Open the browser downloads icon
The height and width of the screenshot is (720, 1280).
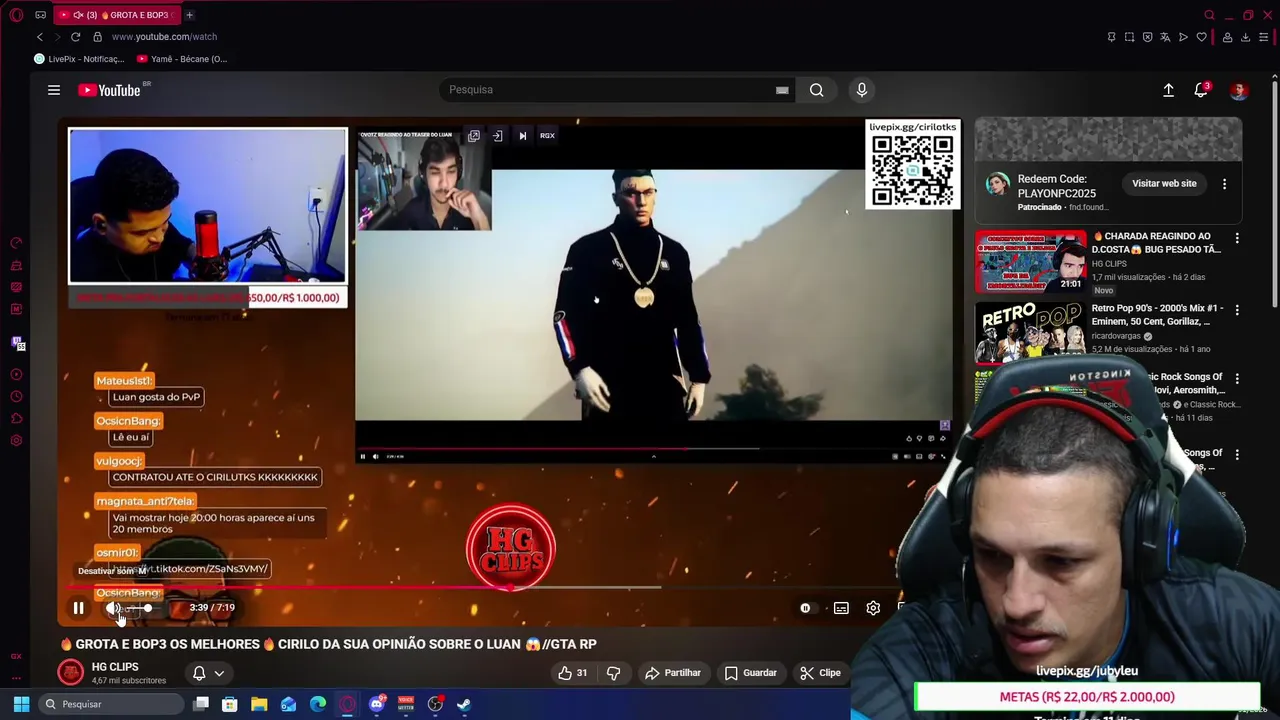pyautogui.click(x=1245, y=37)
